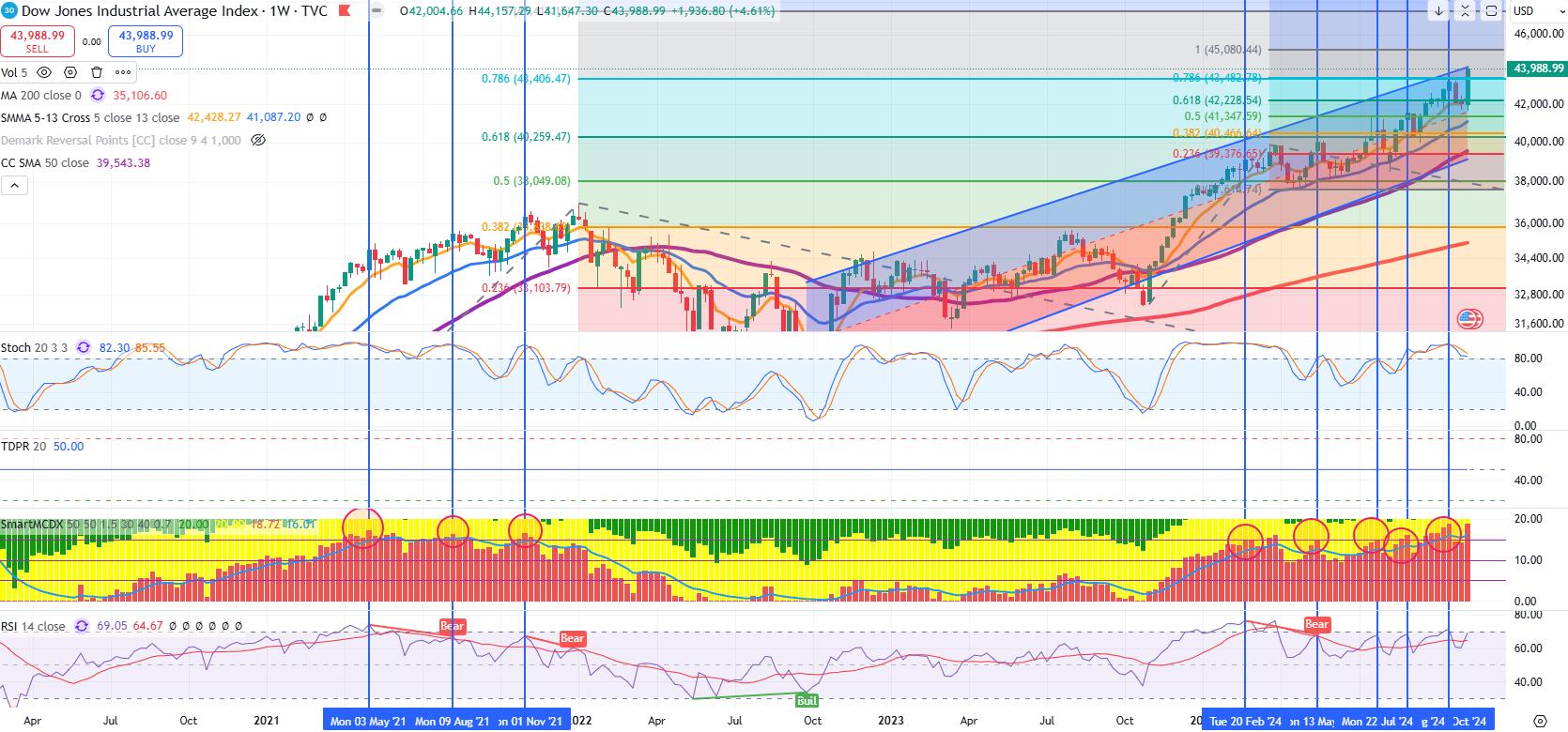
Task: Move pane down using arrow icon
Action: click(x=1438, y=11)
